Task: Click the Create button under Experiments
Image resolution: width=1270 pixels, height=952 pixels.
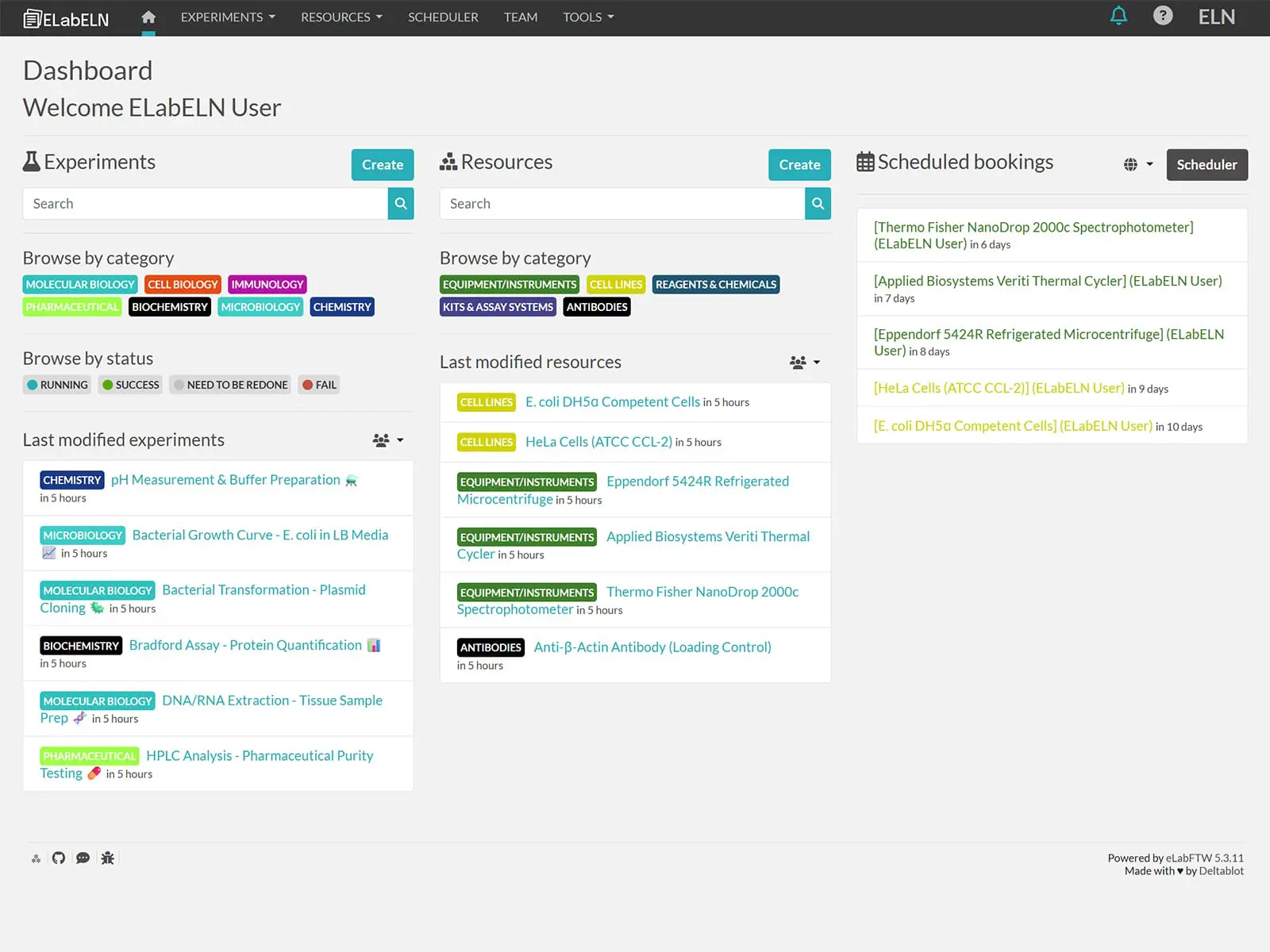Action: (382, 164)
